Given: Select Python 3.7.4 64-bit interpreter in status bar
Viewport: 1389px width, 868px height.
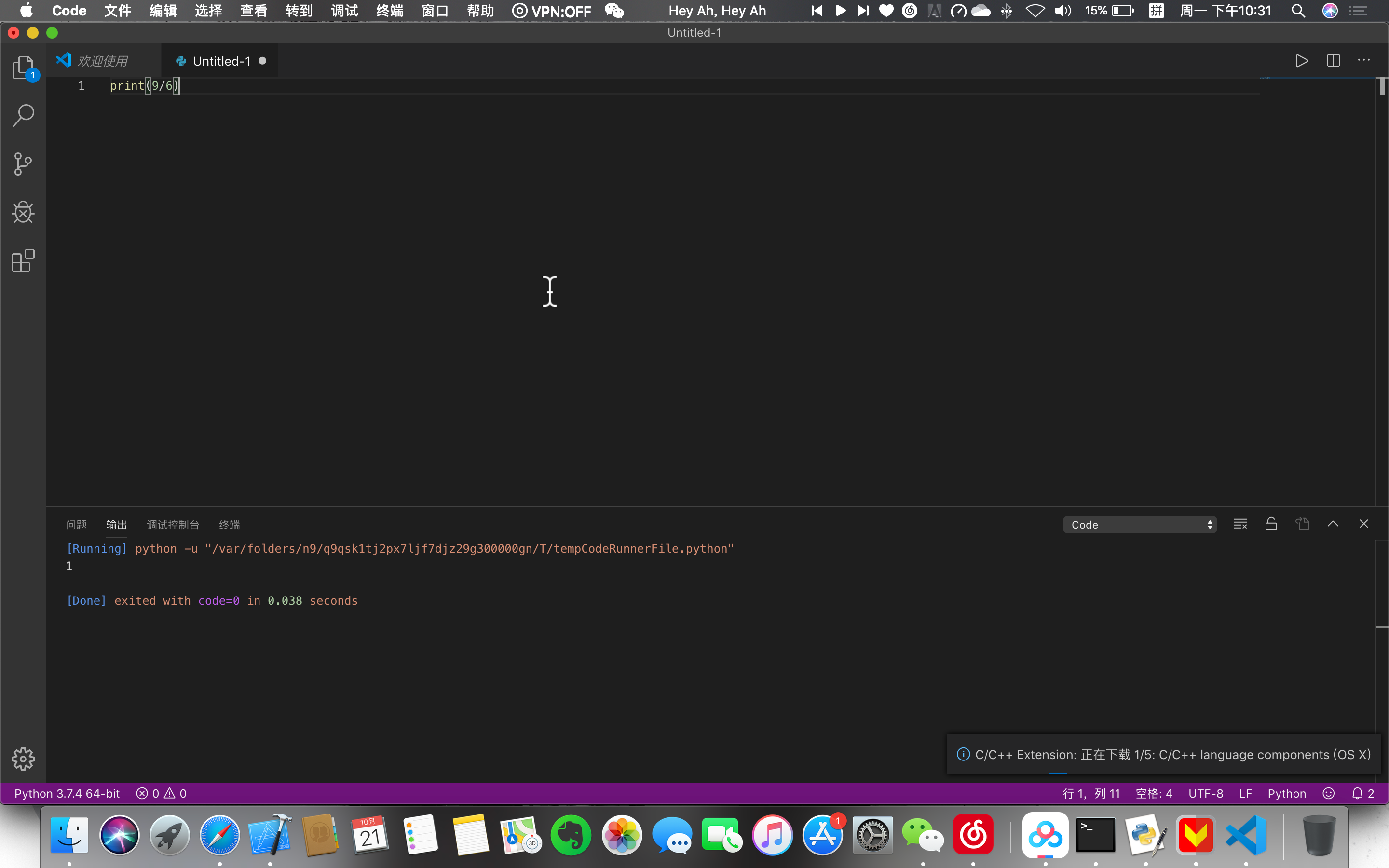Looking at the screenshot, I should point(67,793).
